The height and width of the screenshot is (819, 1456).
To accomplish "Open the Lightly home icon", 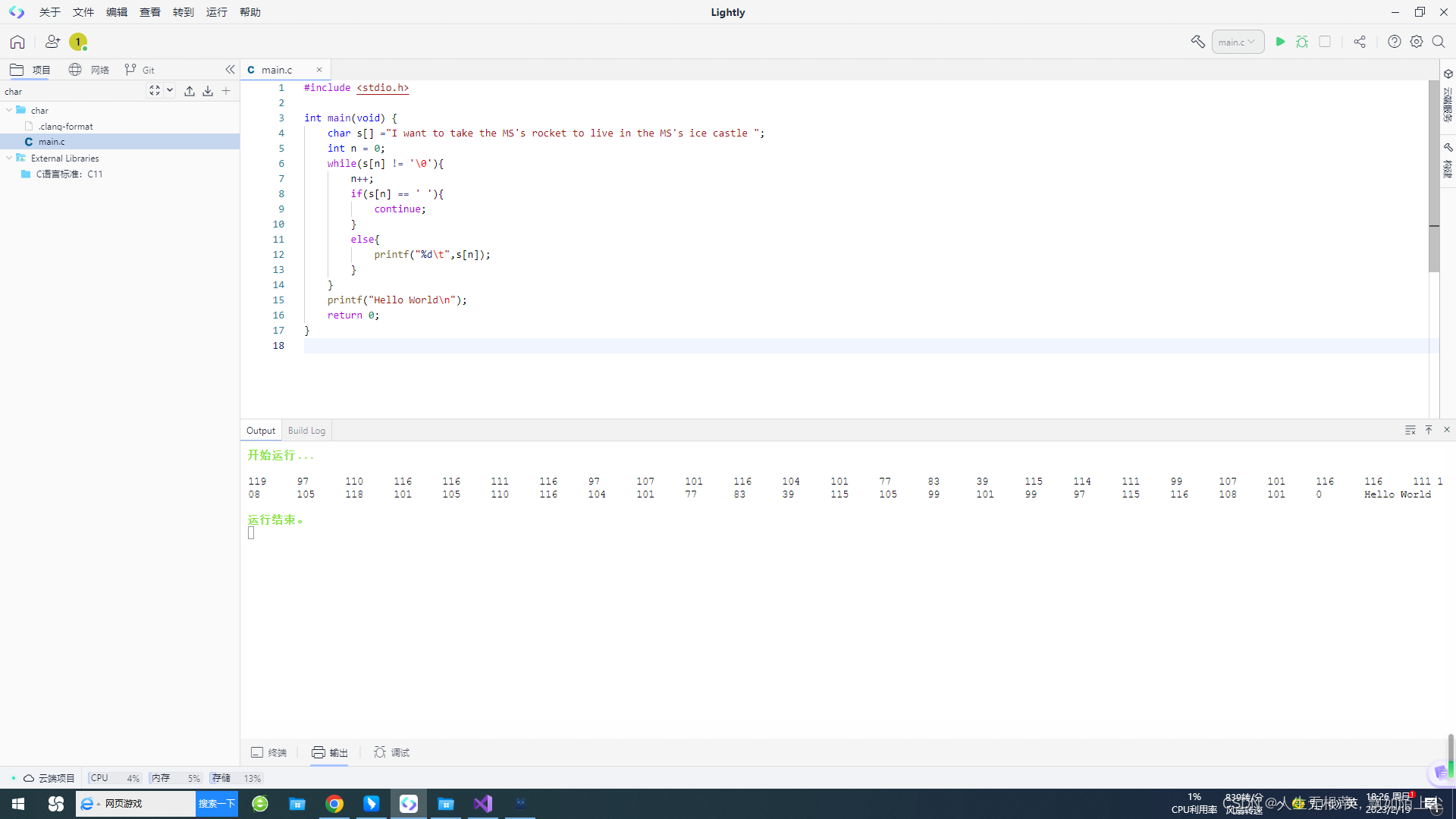I will [x=17, y=42].
